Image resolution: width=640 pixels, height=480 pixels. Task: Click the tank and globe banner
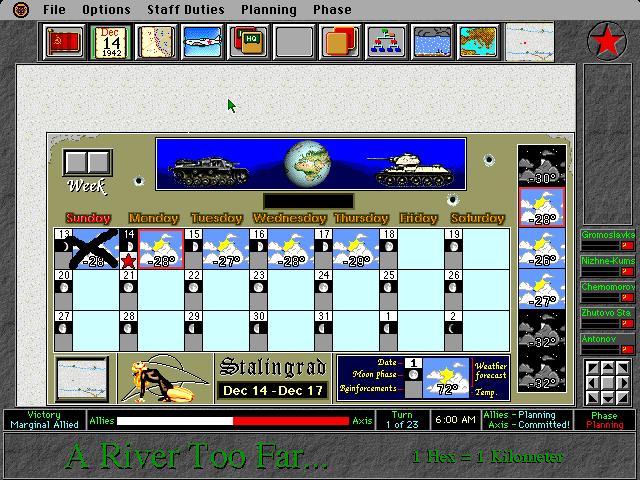click(x=311, y=164)
